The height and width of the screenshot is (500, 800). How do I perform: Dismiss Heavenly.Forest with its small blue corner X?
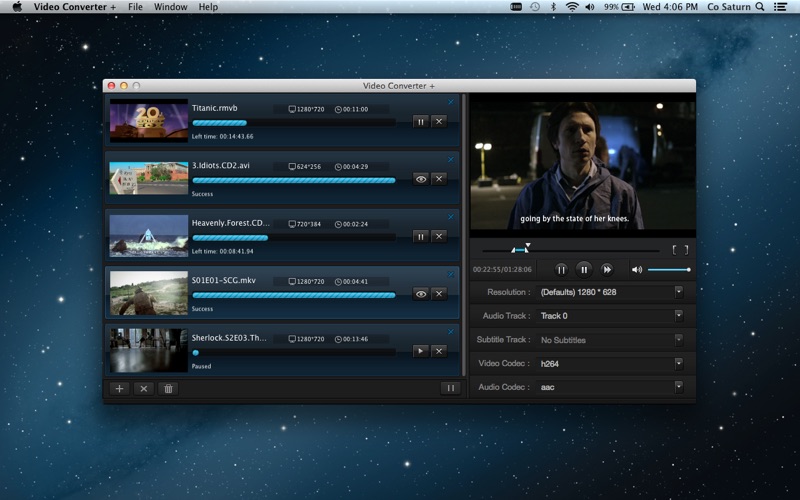click(x=451, y=217)
